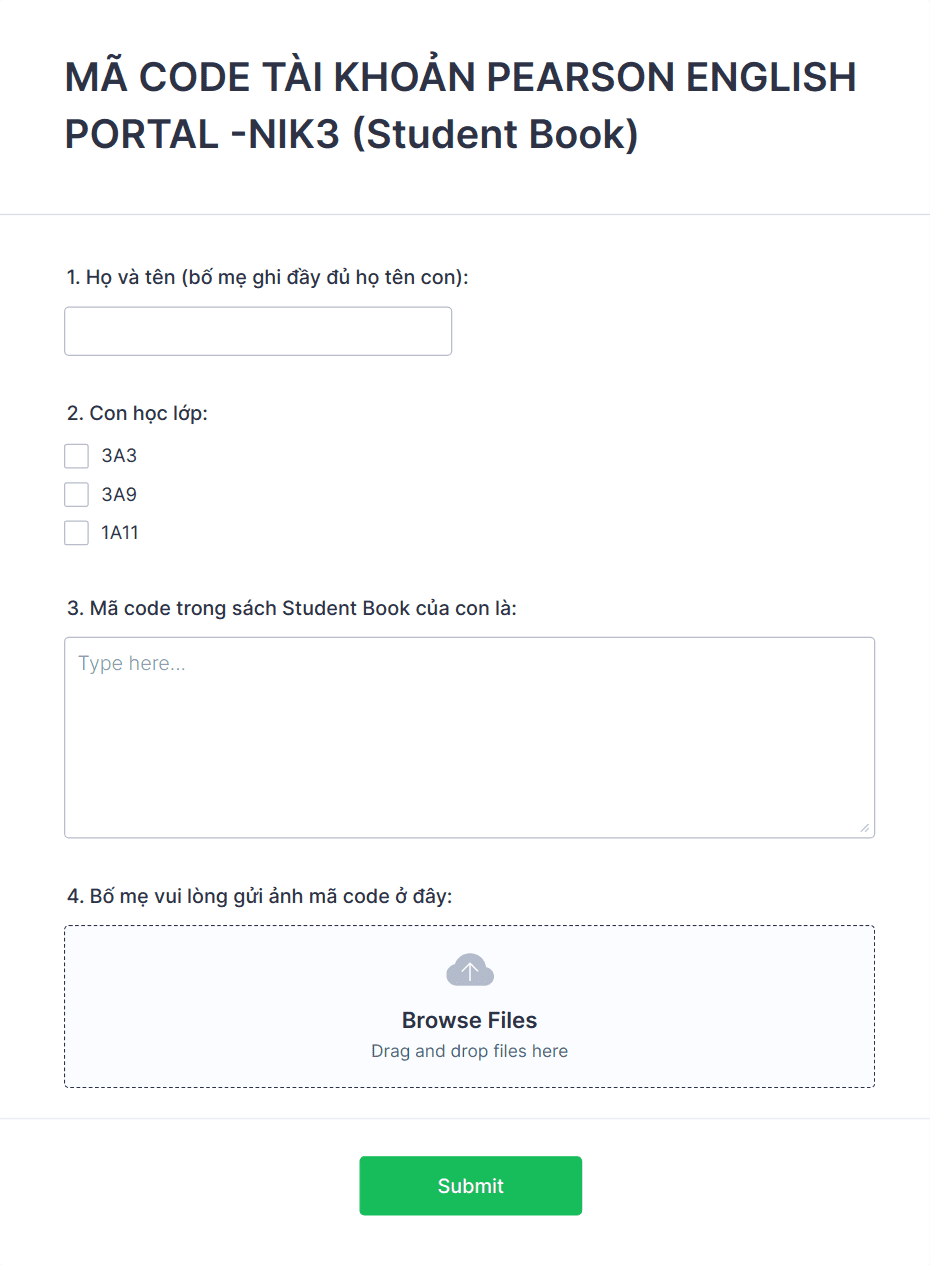930x1265 pixels.
Task: Tick the 3A3 class checkbox
Action: [x=77, y=456]
